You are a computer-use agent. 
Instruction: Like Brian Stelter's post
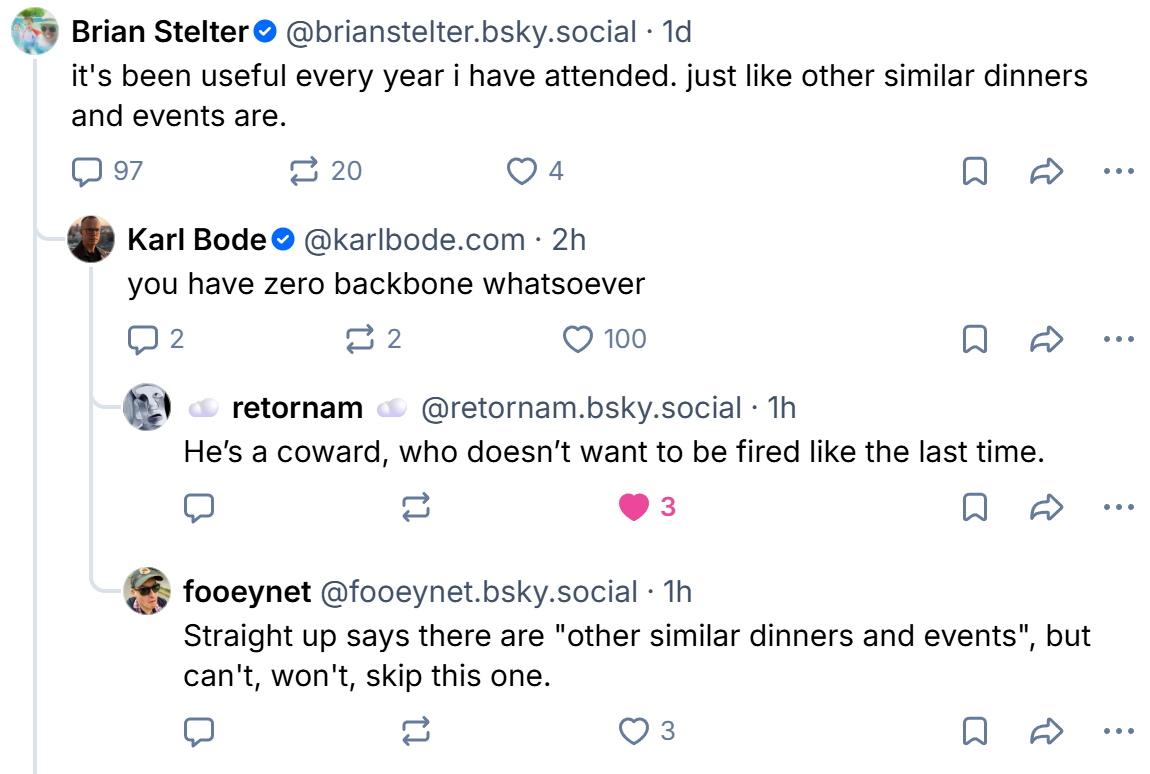[x=522, y=172]
